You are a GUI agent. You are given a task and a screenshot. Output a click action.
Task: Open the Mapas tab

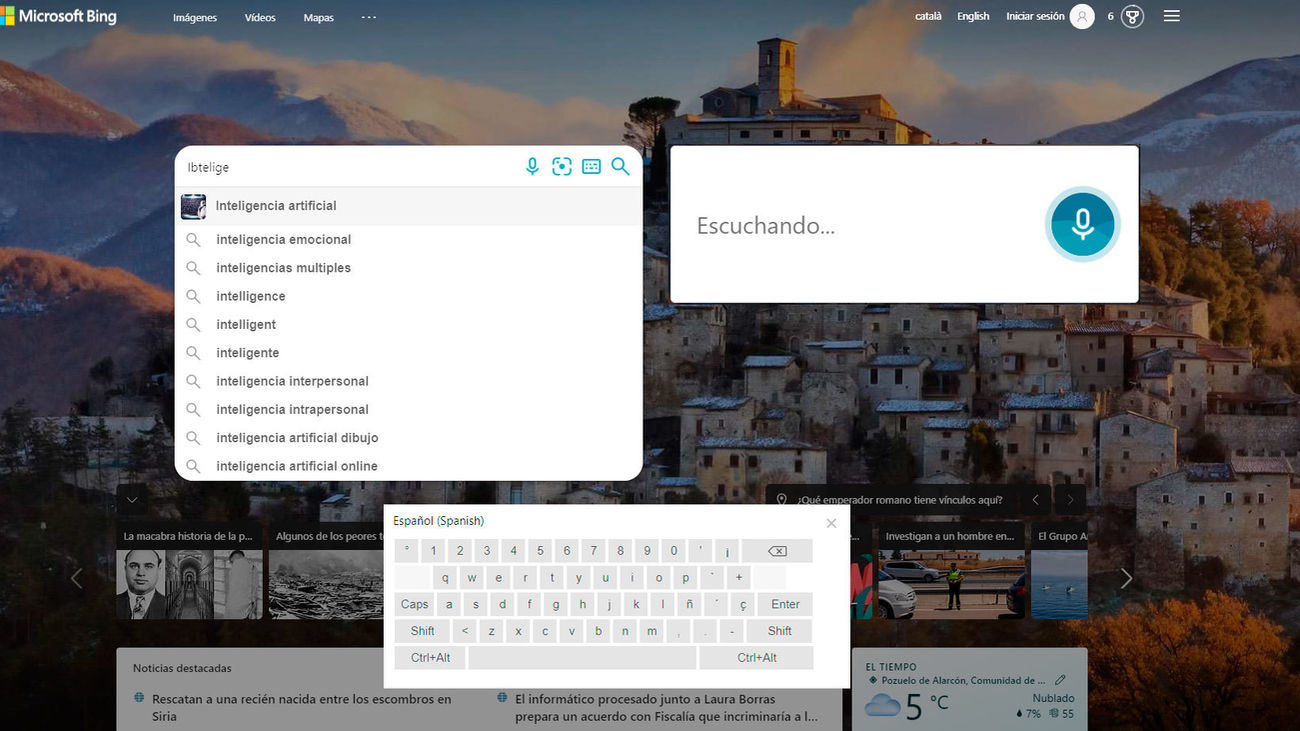click(318, 18)
